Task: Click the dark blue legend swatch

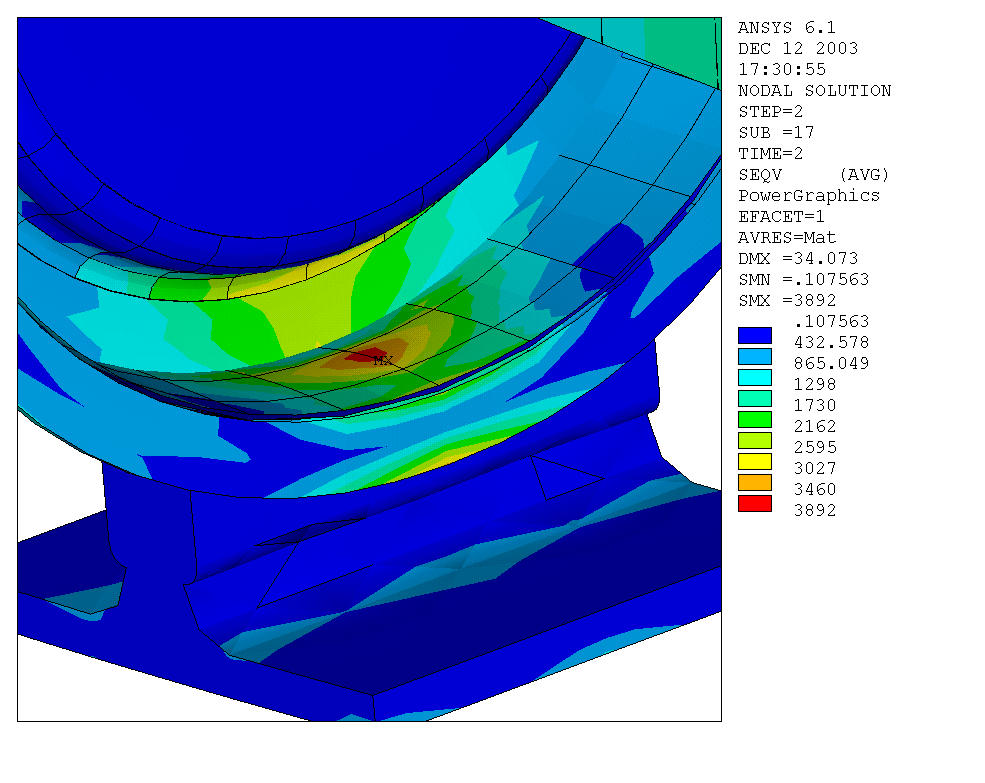Action: coord(754,336)
